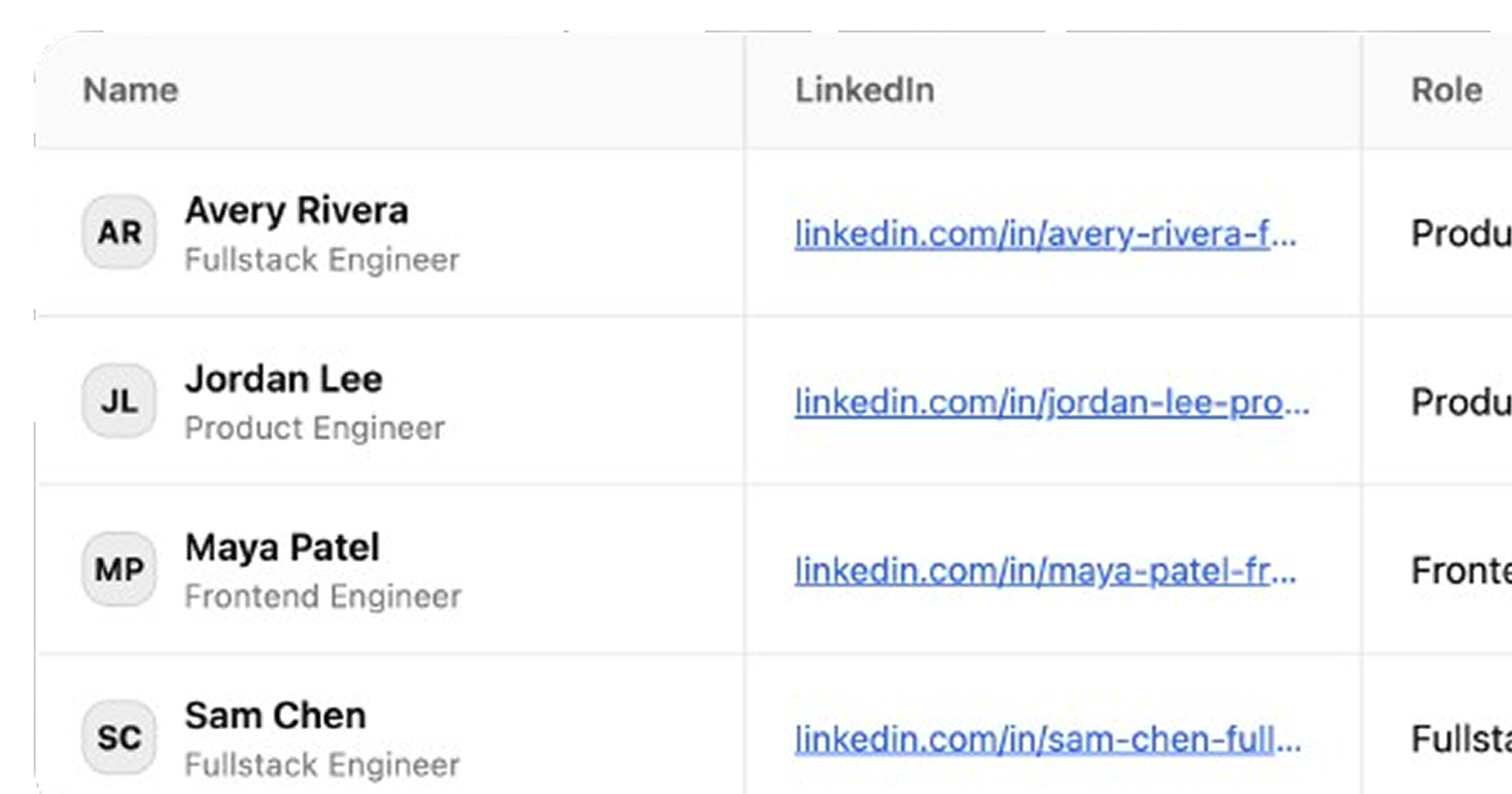The width and height of the screenshot is (1512, 794).
Task: Click the Name column header
Action: click(131, 90)
